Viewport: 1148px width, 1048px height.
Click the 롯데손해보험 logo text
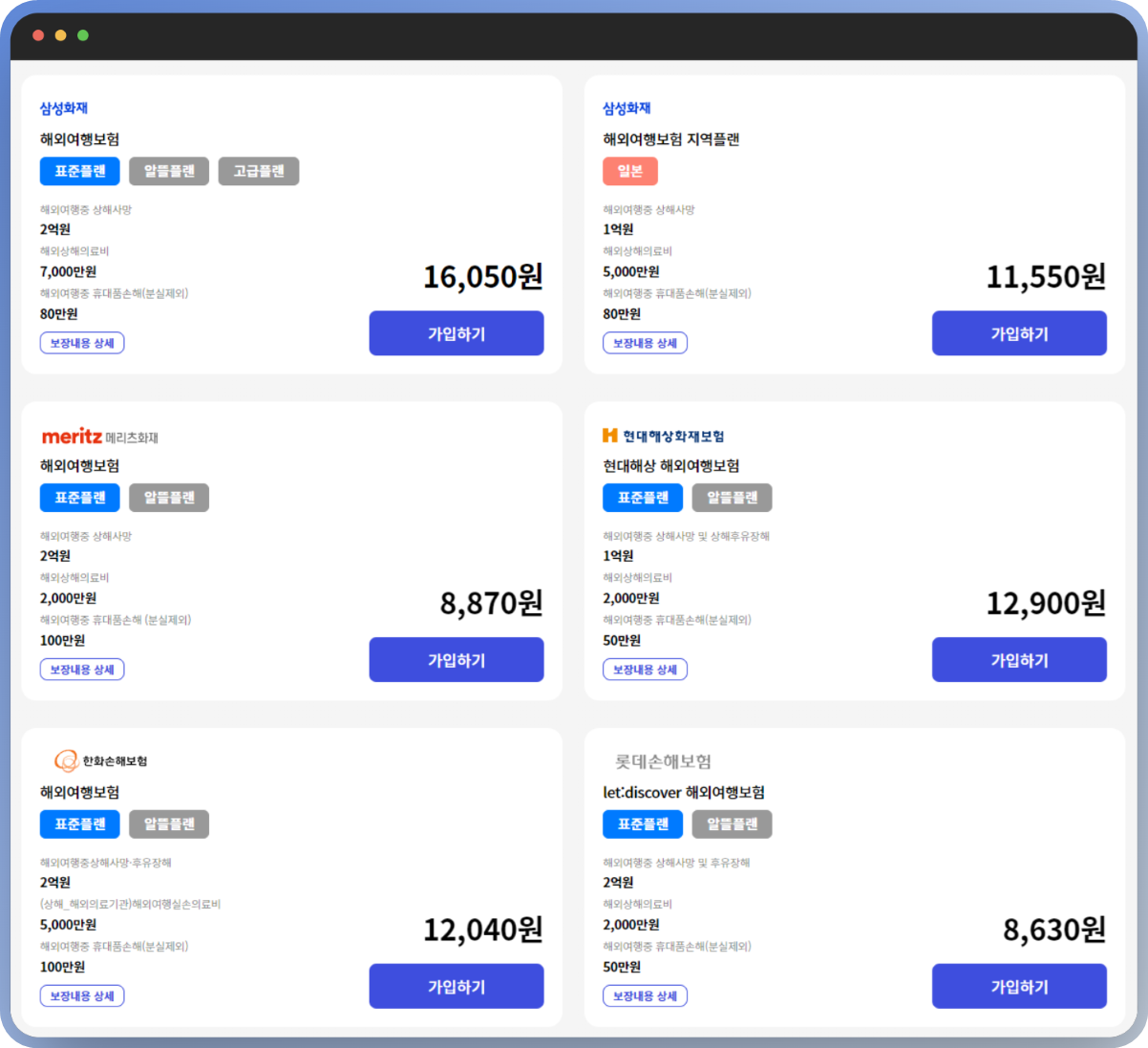663,761
